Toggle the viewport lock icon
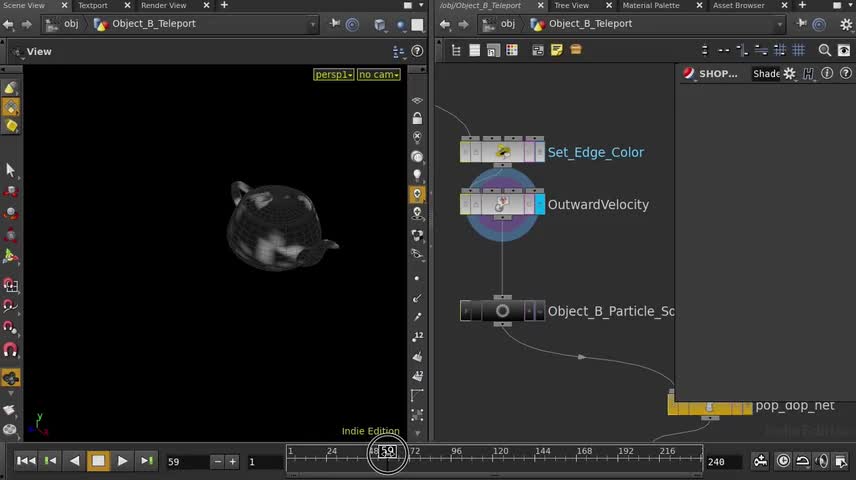Screen dimensions: 856x480 417,118
